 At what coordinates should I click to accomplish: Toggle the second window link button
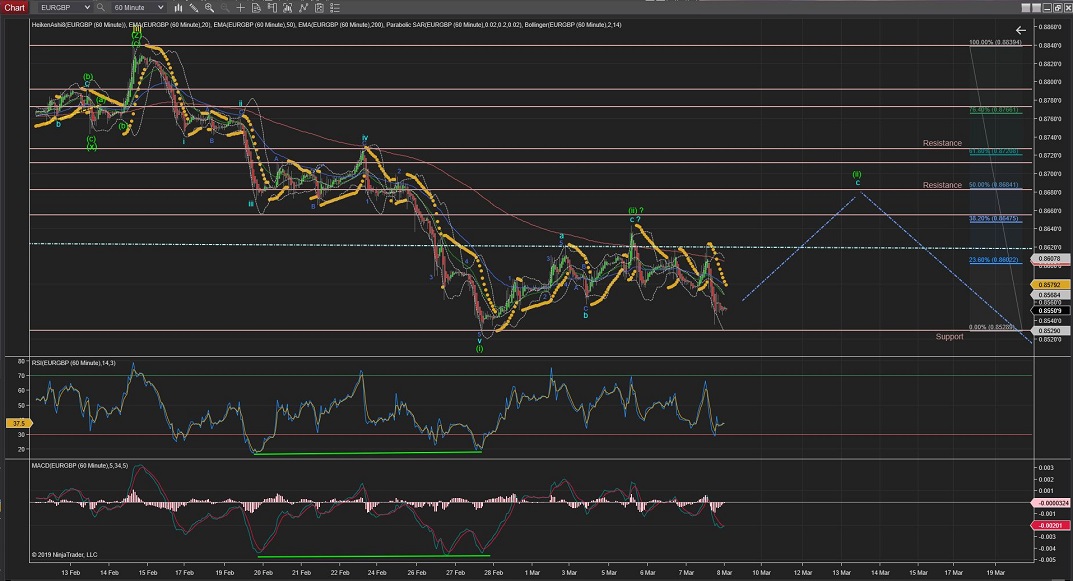tap(1036, 8)
